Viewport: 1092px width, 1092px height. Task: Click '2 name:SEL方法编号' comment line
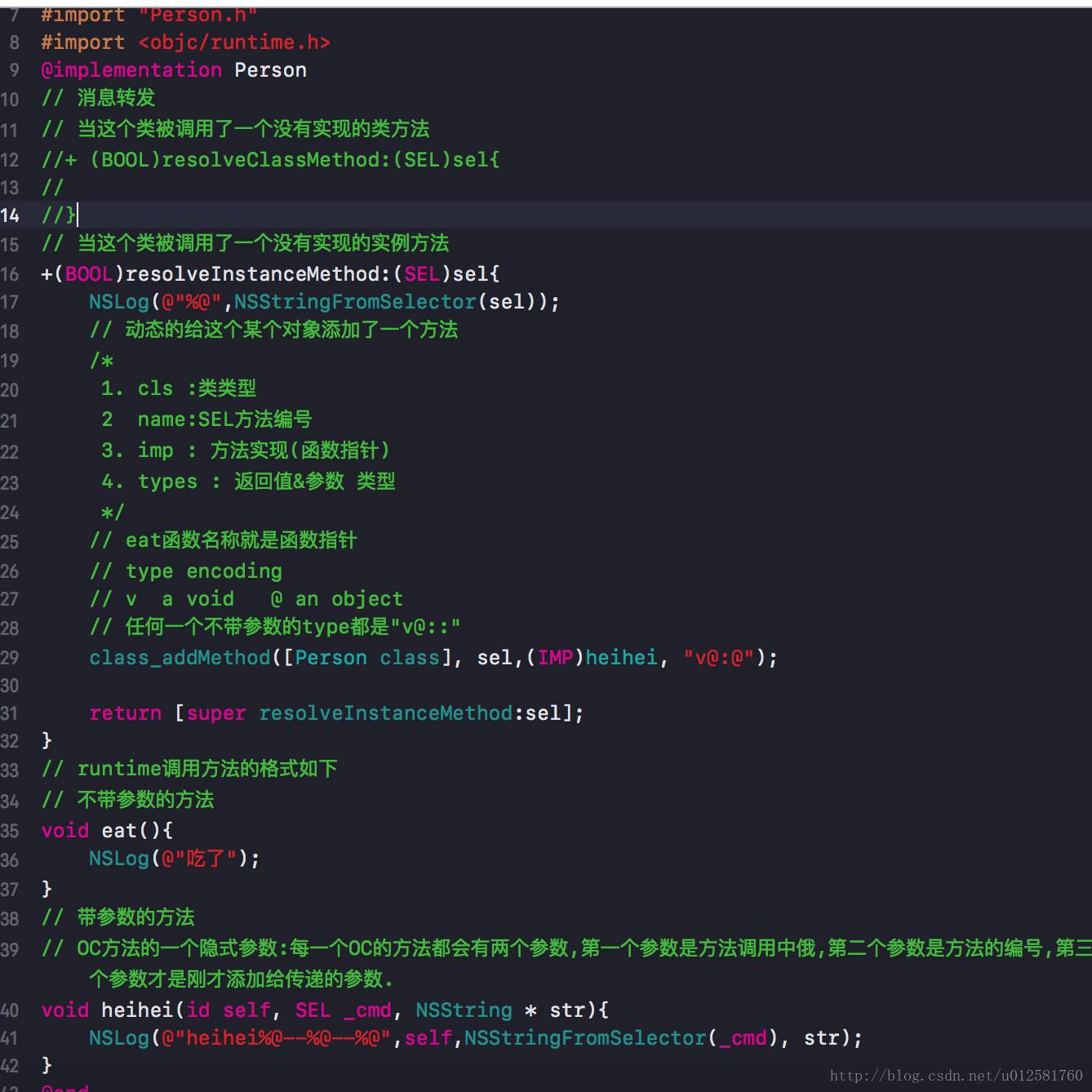tap(206, 419)
